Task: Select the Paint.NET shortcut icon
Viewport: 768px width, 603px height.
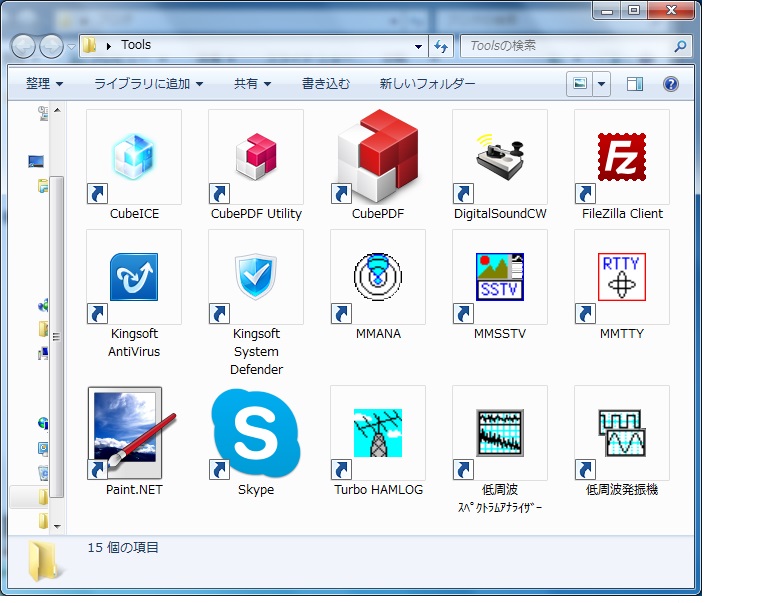Action: tap(134, 433)
